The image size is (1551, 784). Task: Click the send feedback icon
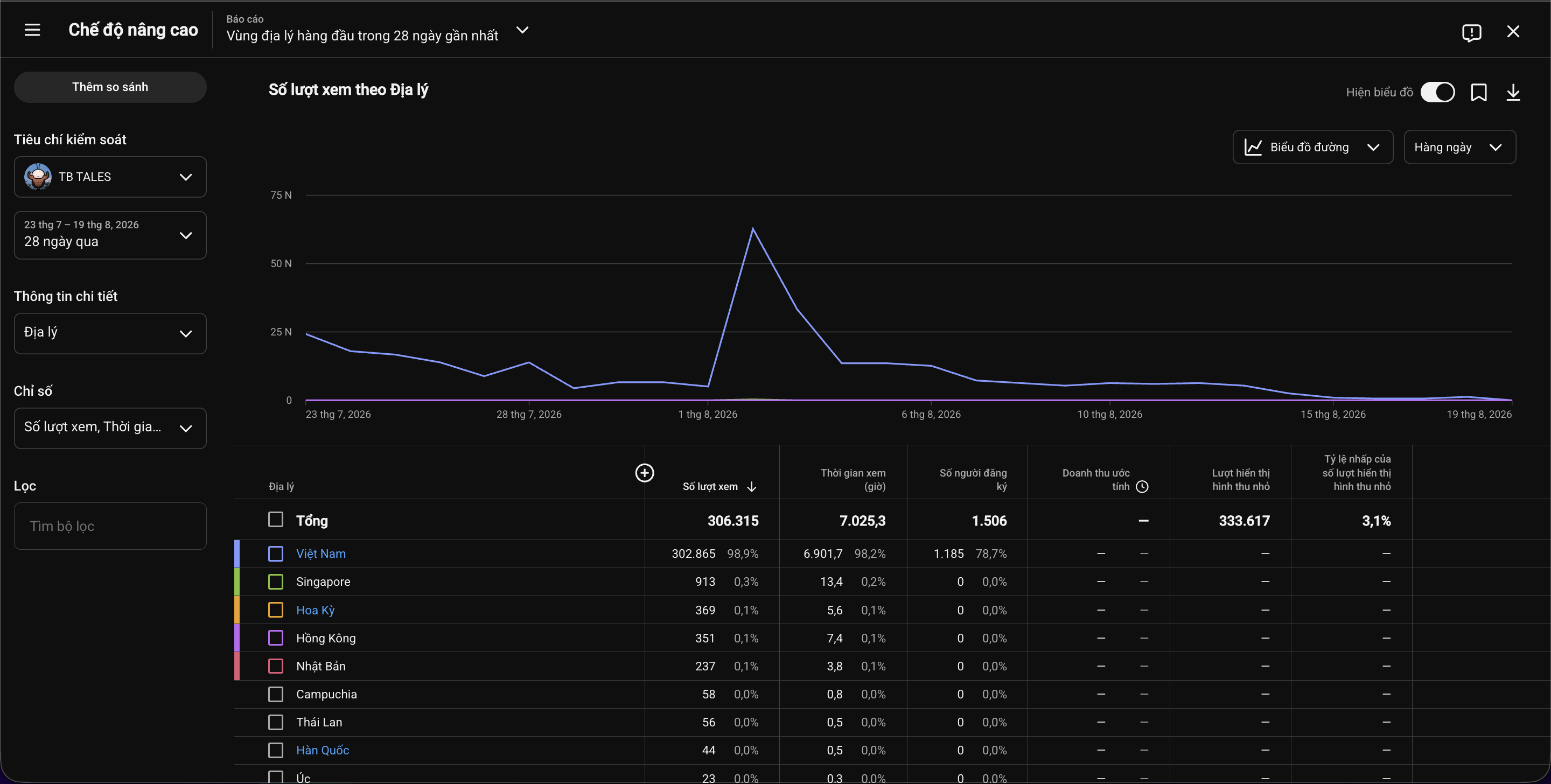click(x=1471, y=32)
